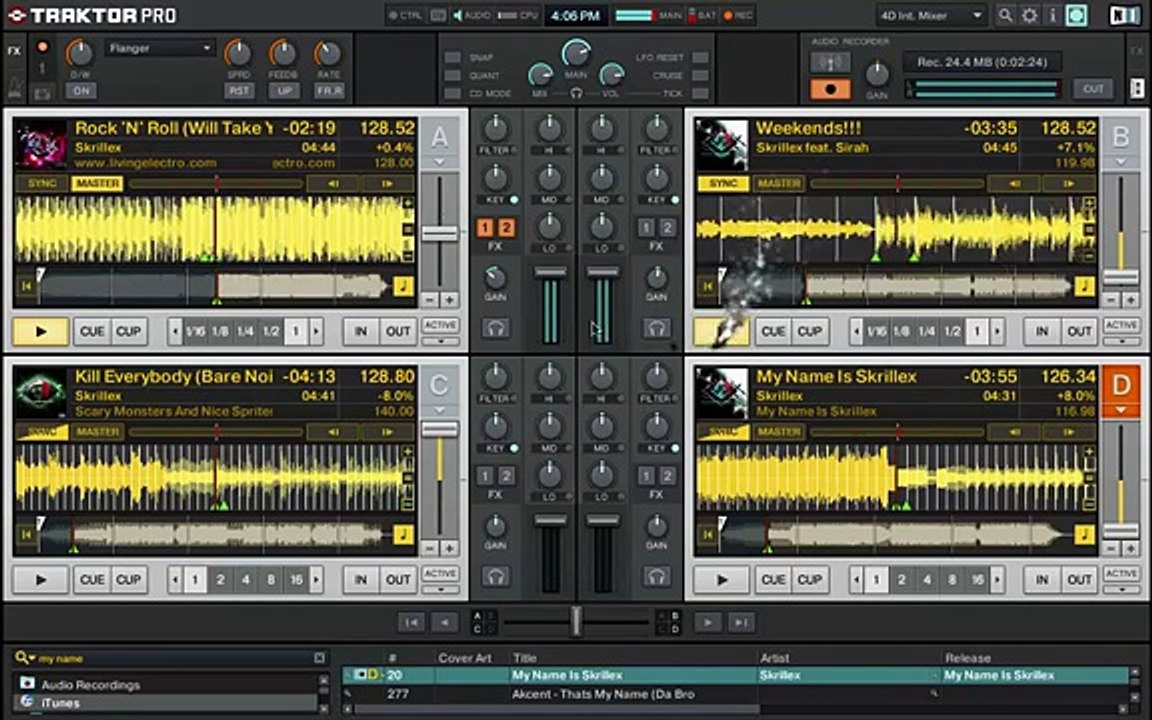
Task: Click the FX Rate FR.R button
Action: coord(328,91)
